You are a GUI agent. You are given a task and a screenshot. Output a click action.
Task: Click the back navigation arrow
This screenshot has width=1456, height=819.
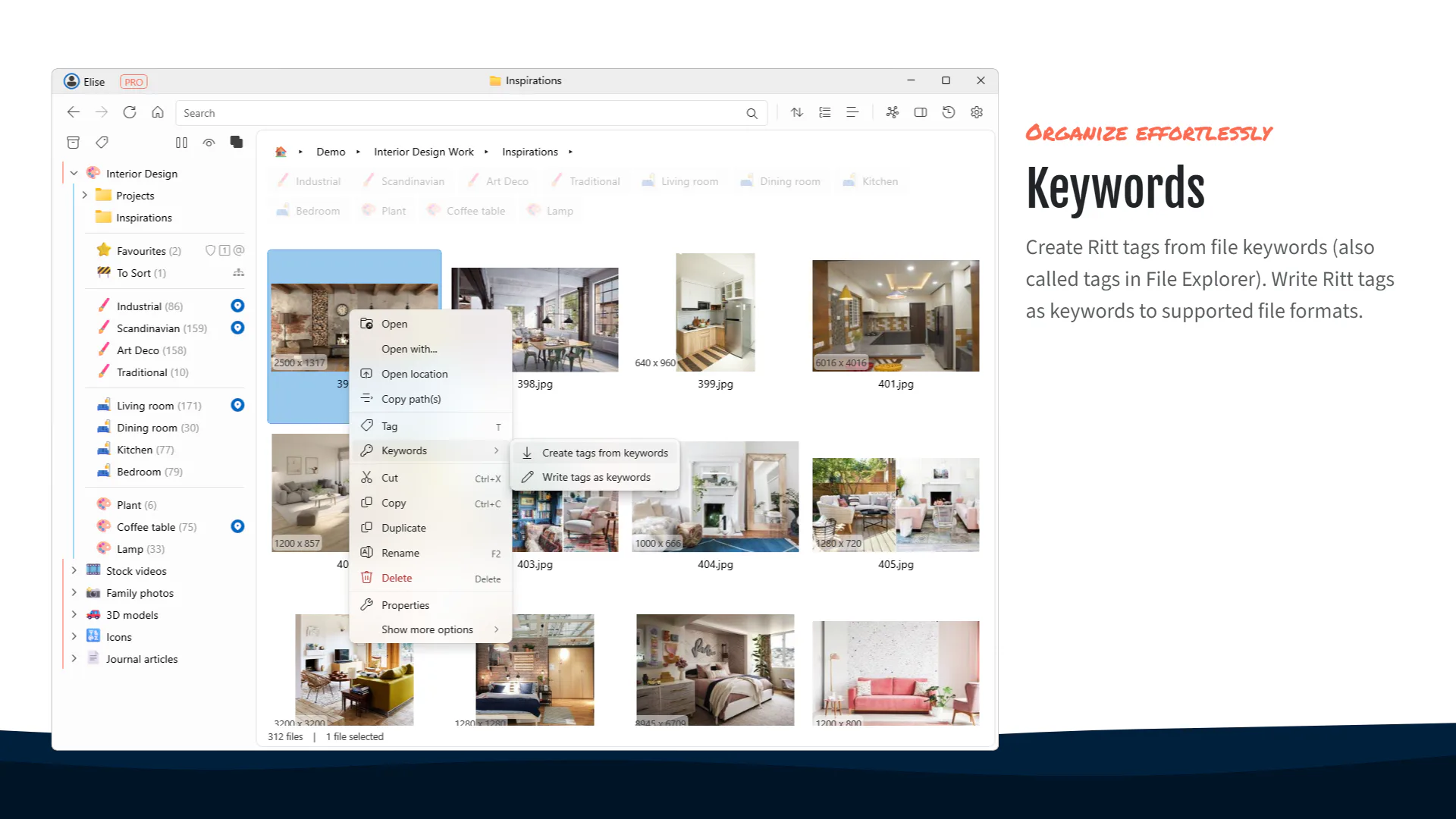74,112
